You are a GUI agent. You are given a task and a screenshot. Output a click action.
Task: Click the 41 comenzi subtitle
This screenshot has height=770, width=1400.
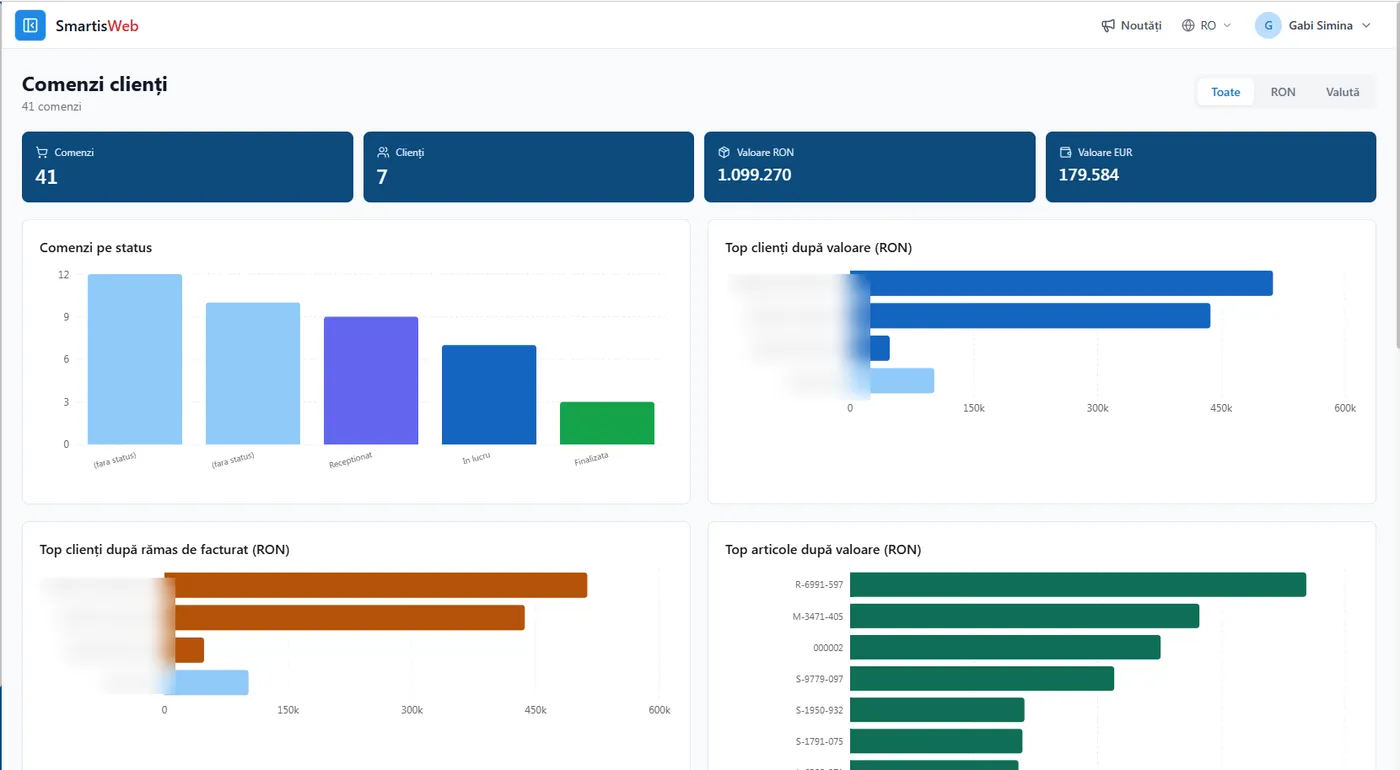[x=51, y=107]
